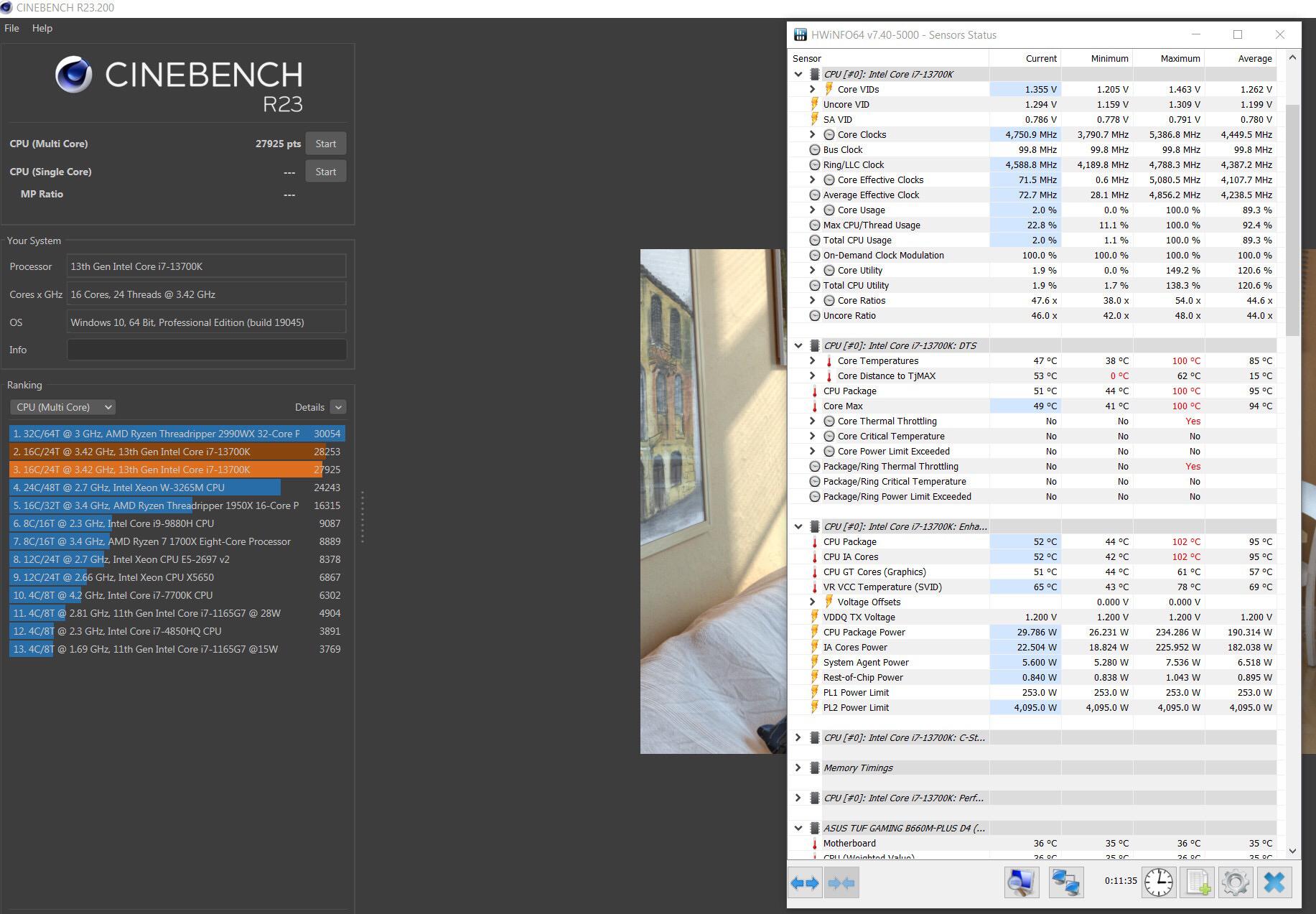Click the Cores x GHz field
Viewport: 1316px width, 914px height.
click(x=207, y=294)
